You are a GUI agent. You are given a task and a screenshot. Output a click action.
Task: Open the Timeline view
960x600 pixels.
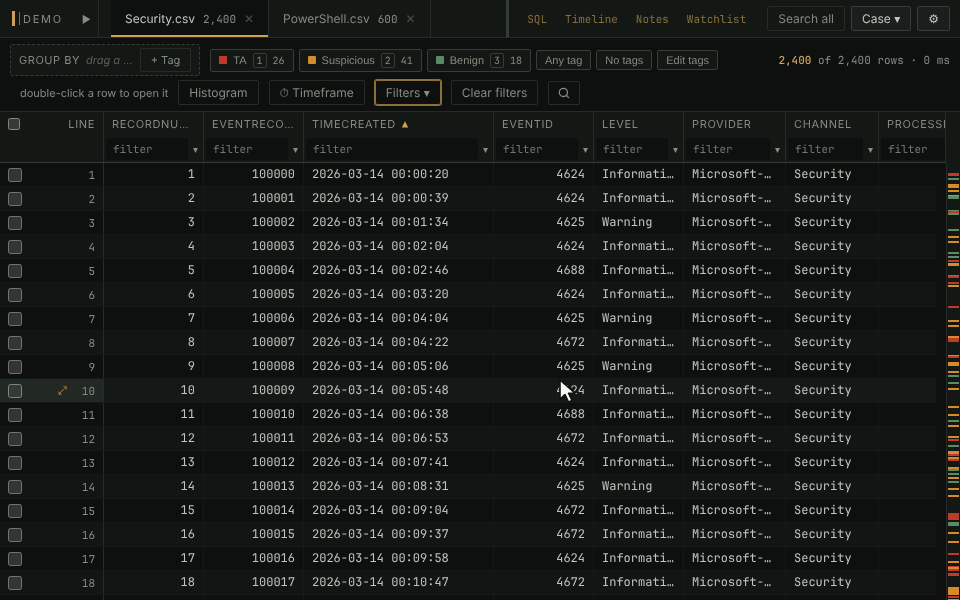pos(591,20)
